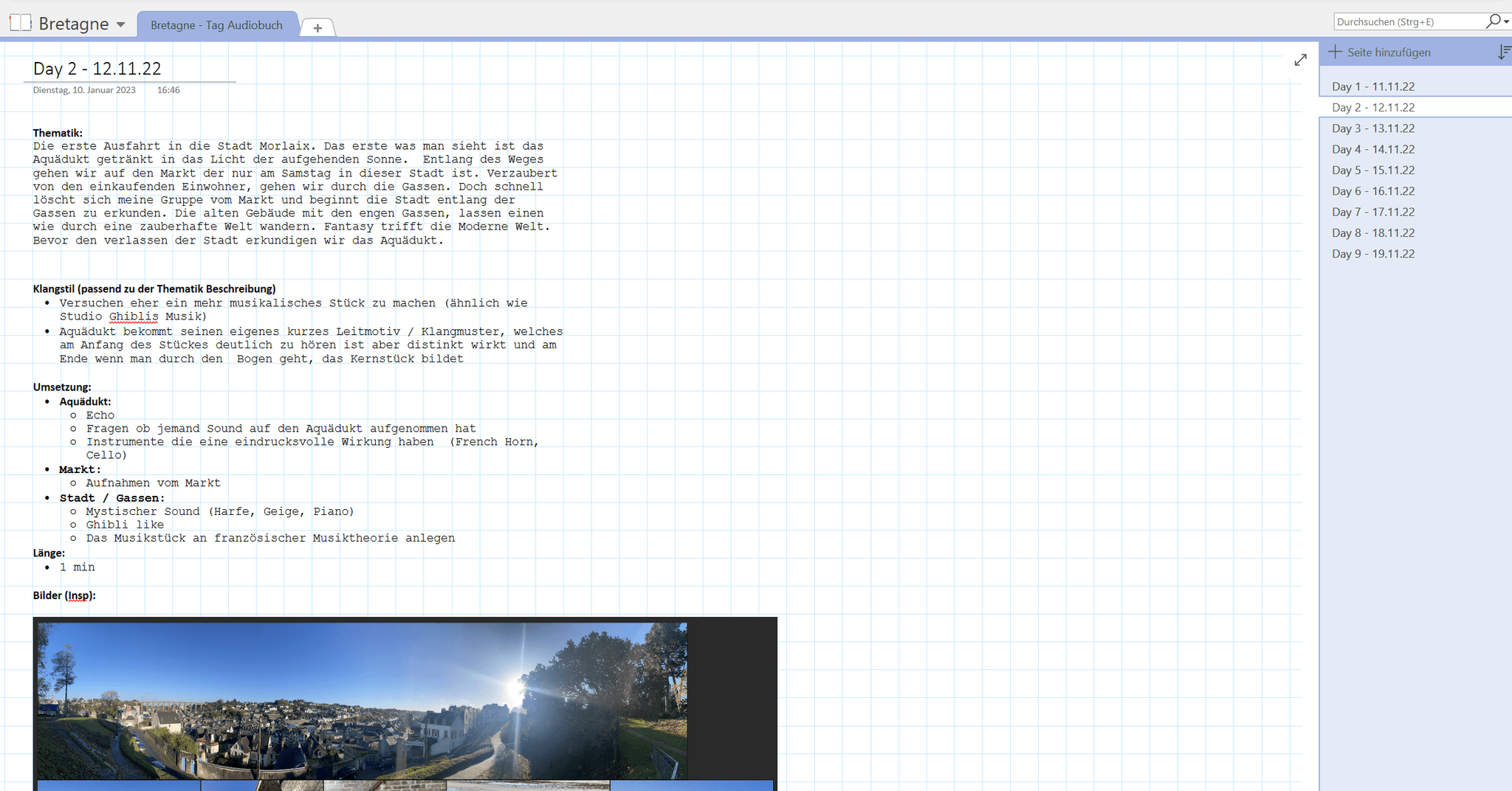Jump to page Day 7 - 17.11.22

[1373, 212]
